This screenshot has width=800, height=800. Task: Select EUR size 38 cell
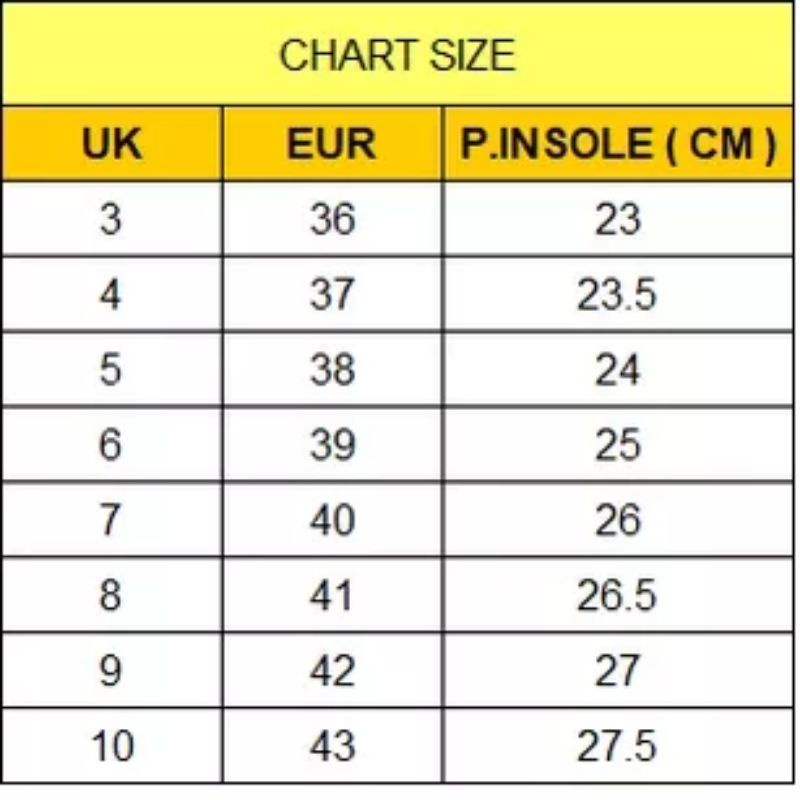[x=332, y=369]
